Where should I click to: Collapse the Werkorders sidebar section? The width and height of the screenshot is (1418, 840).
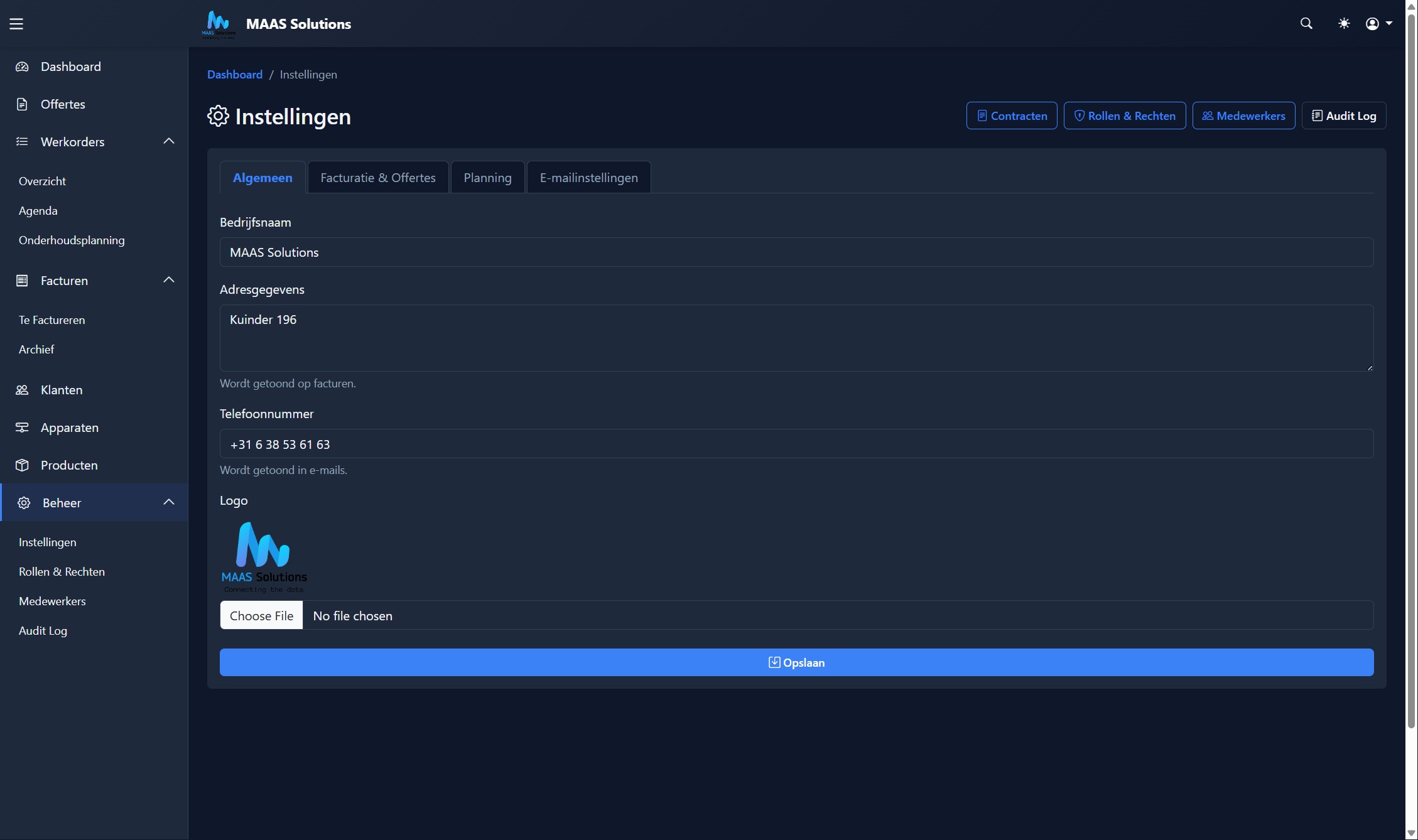[168, 141]
